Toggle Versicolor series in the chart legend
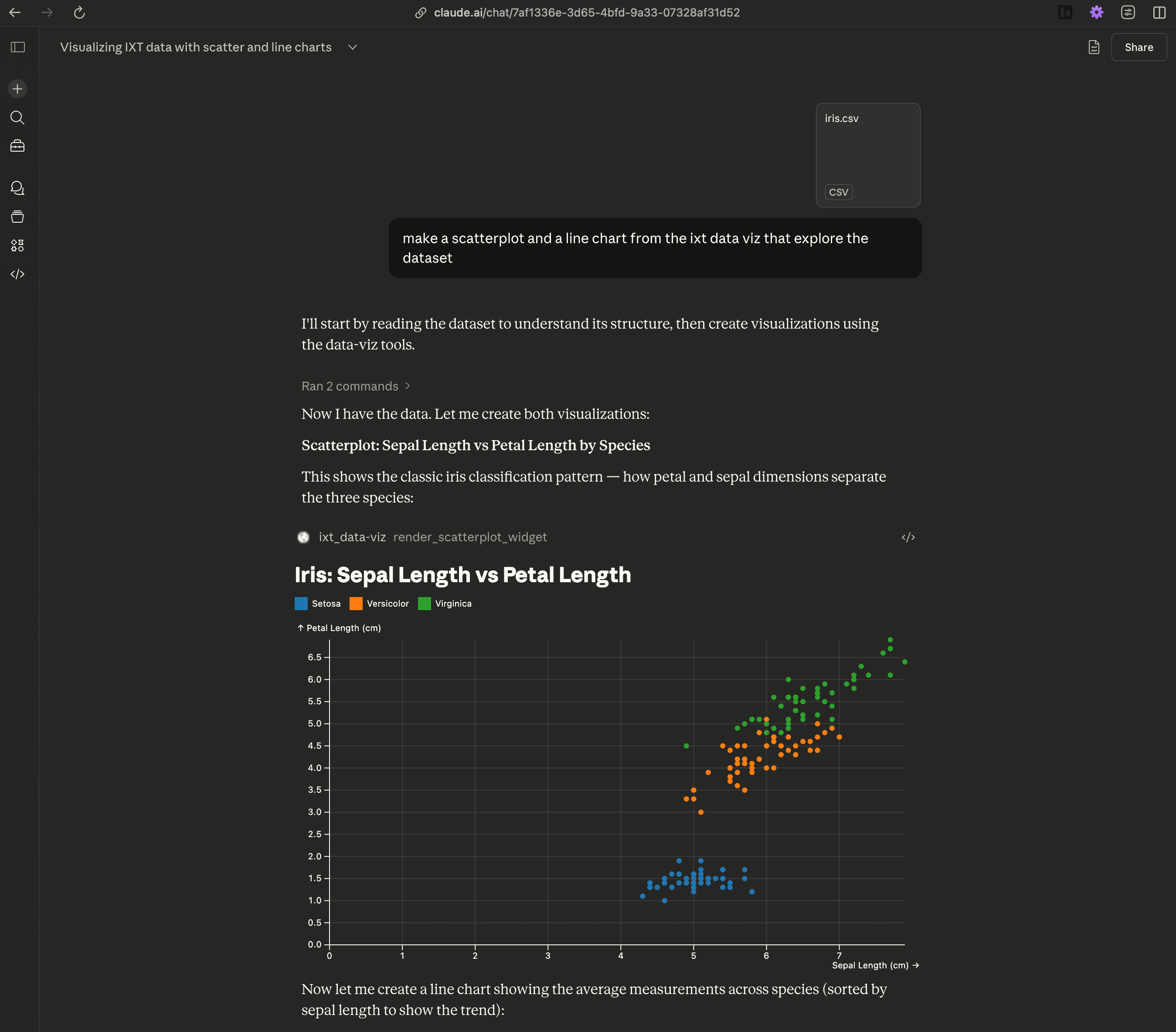The height and width of the screenshot is (1032, 1176). (x=379, y=604)
